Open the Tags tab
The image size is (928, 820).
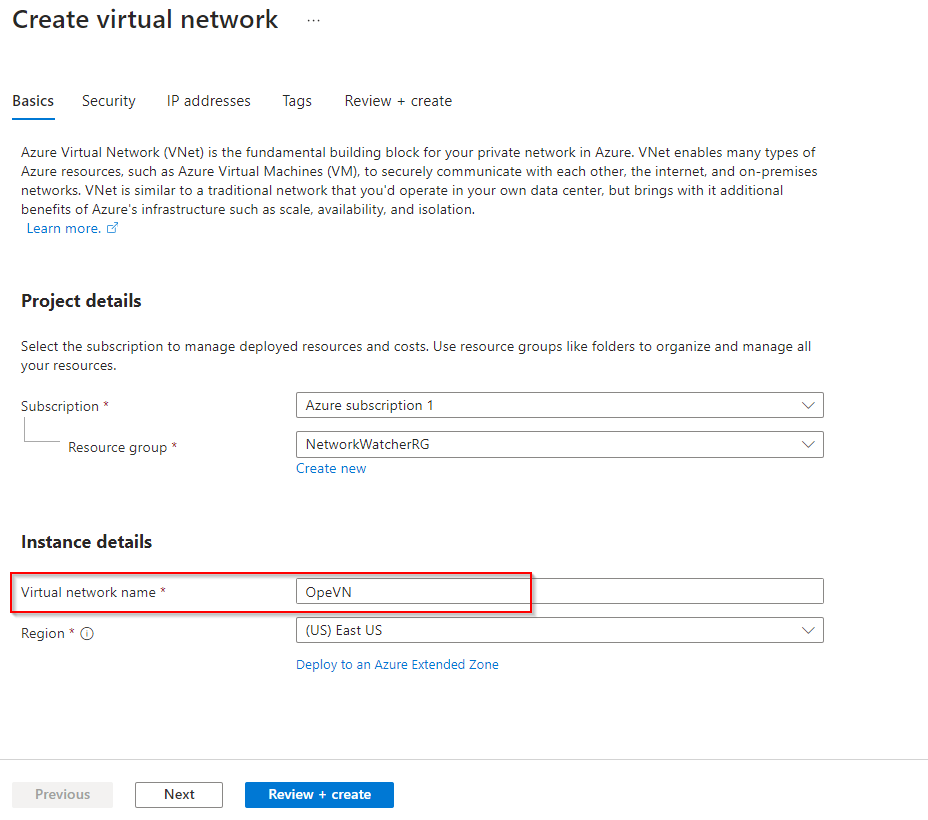point(297,101)
